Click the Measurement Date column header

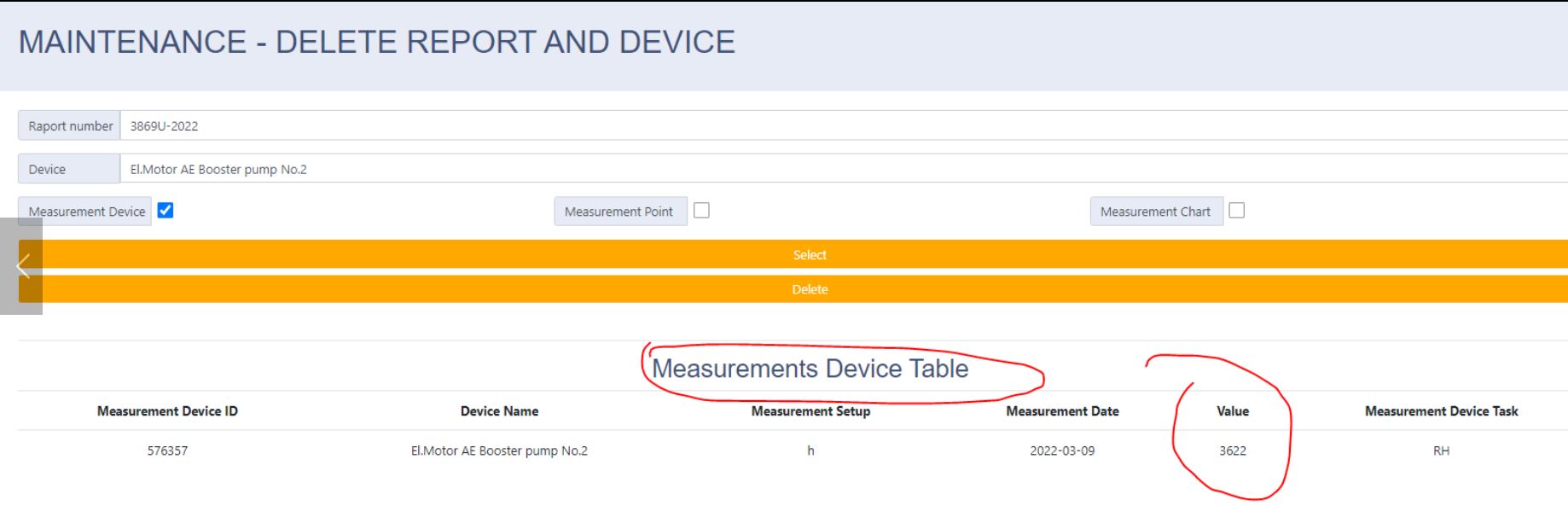click(x=1062, y=411)
